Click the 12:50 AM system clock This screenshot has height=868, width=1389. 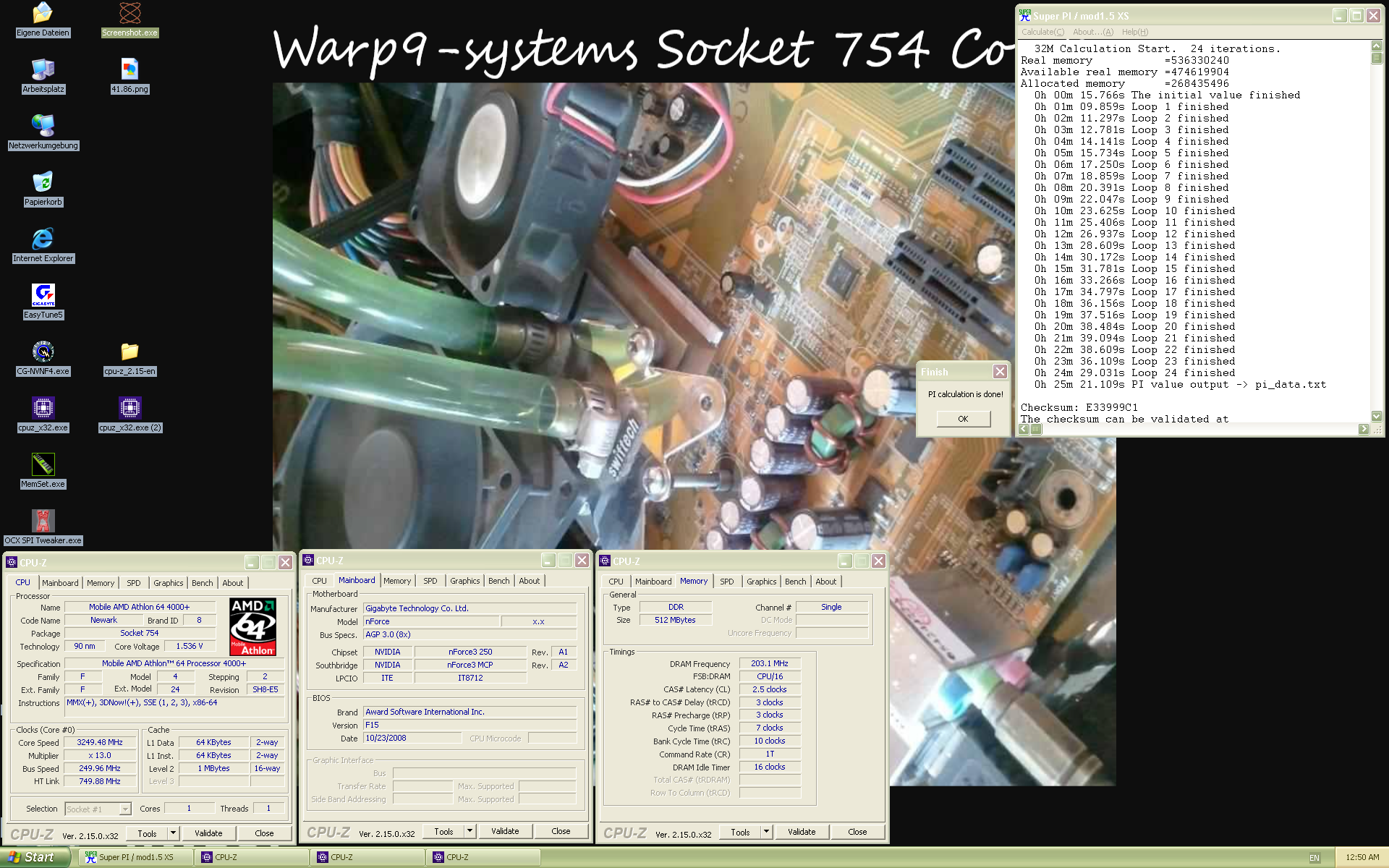(x=1362, y=858)
